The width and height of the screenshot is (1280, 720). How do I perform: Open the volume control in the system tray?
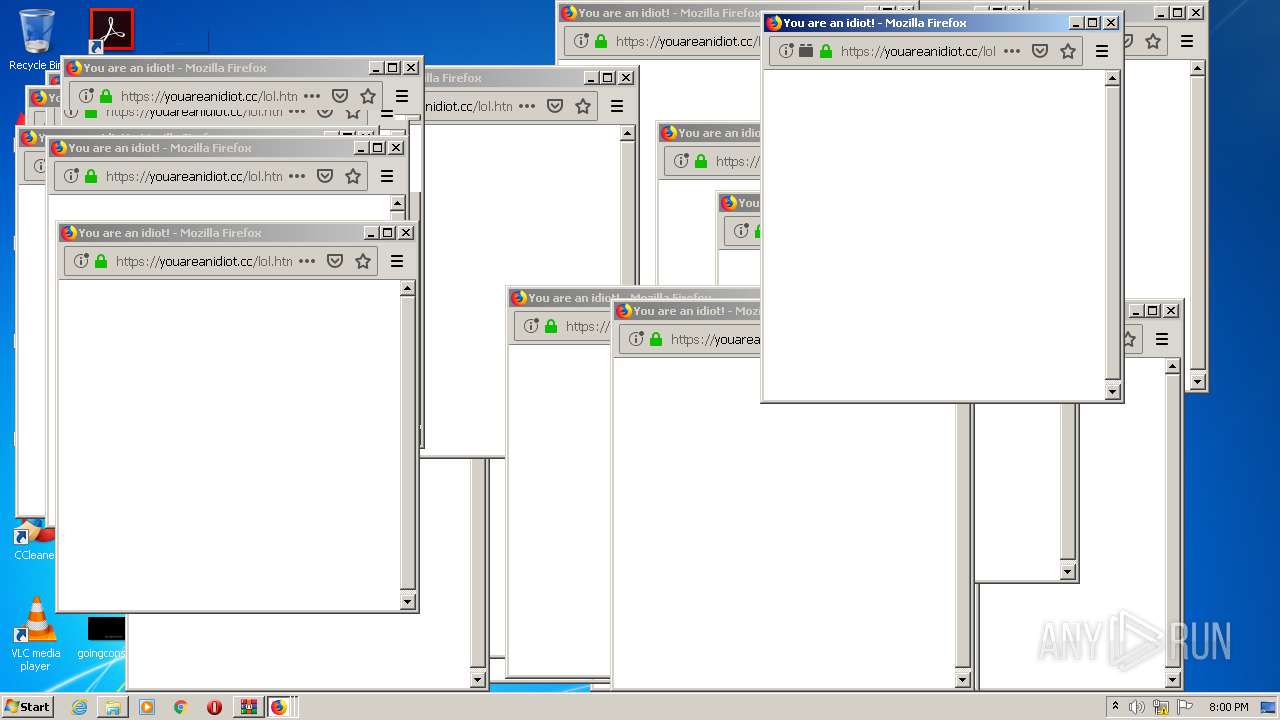point(1137,707)
